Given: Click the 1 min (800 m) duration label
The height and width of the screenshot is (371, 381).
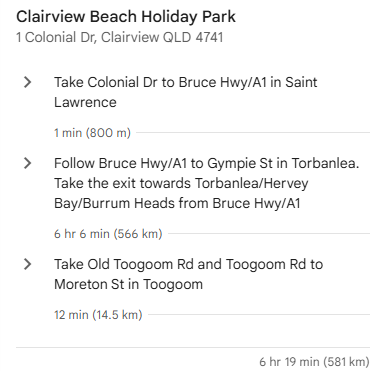Looking at the screenshot, I should pos(92,133).
